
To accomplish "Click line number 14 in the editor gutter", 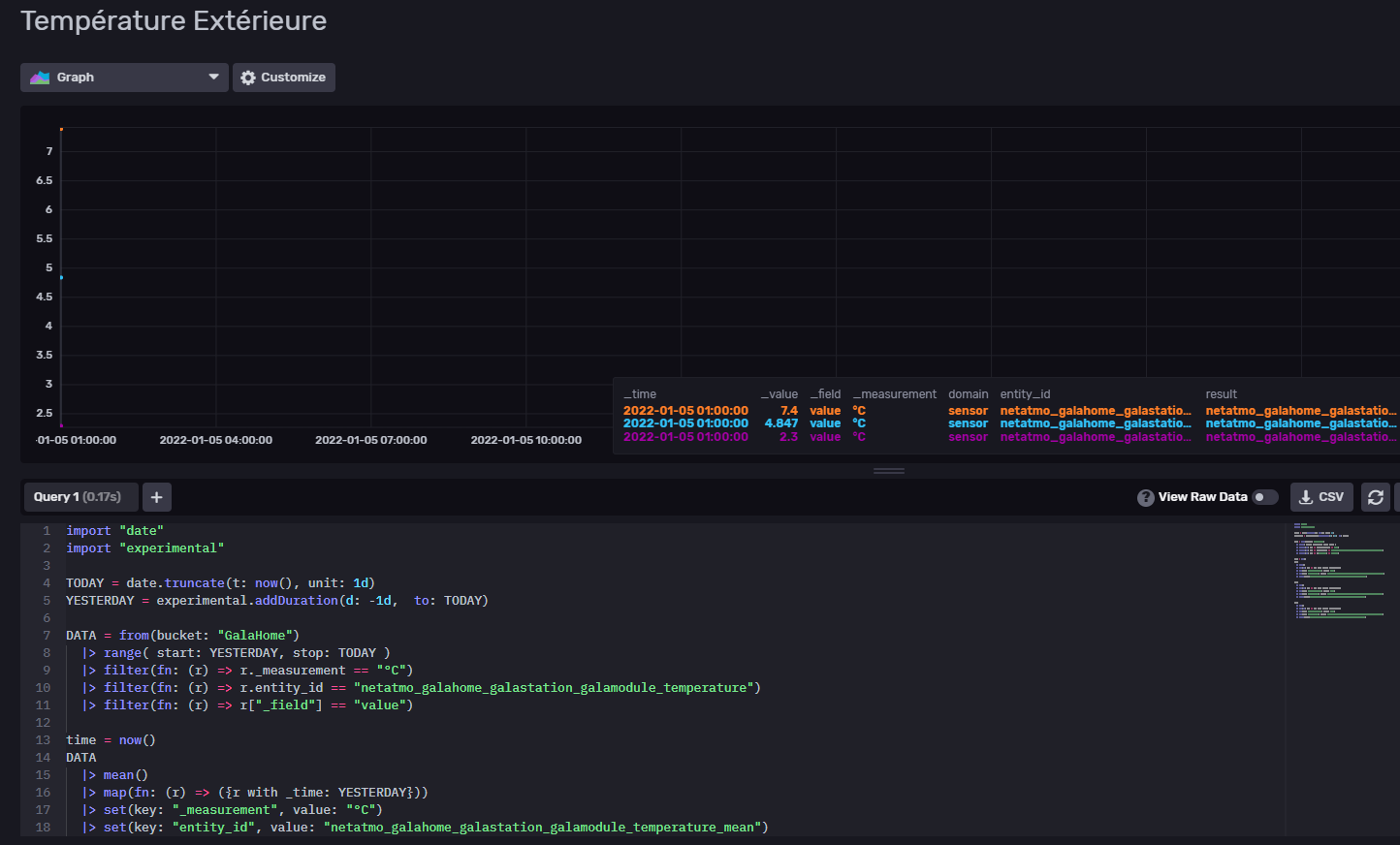I will tap(43, 758).
